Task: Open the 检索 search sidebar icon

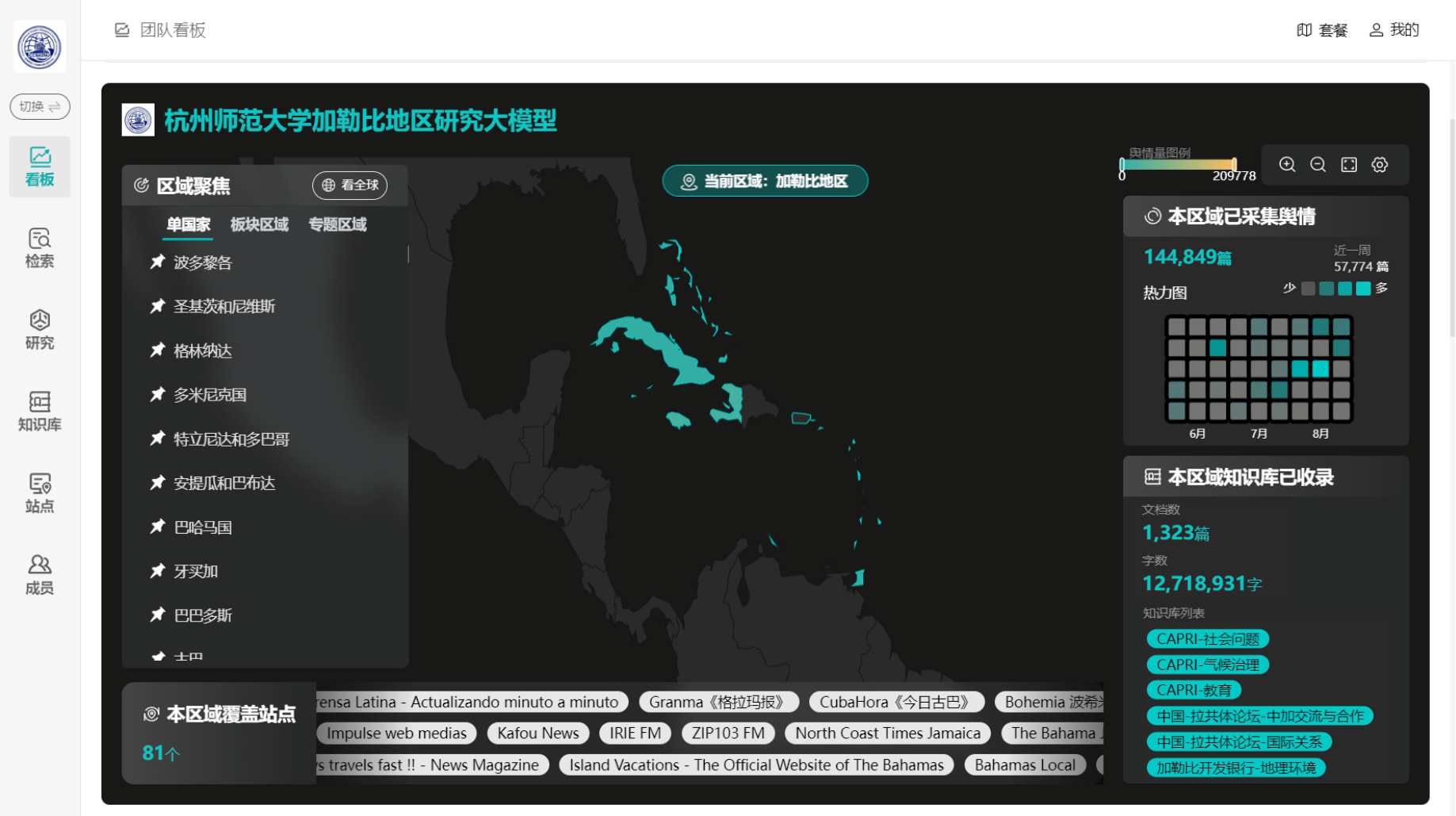Action: point(40,248)
